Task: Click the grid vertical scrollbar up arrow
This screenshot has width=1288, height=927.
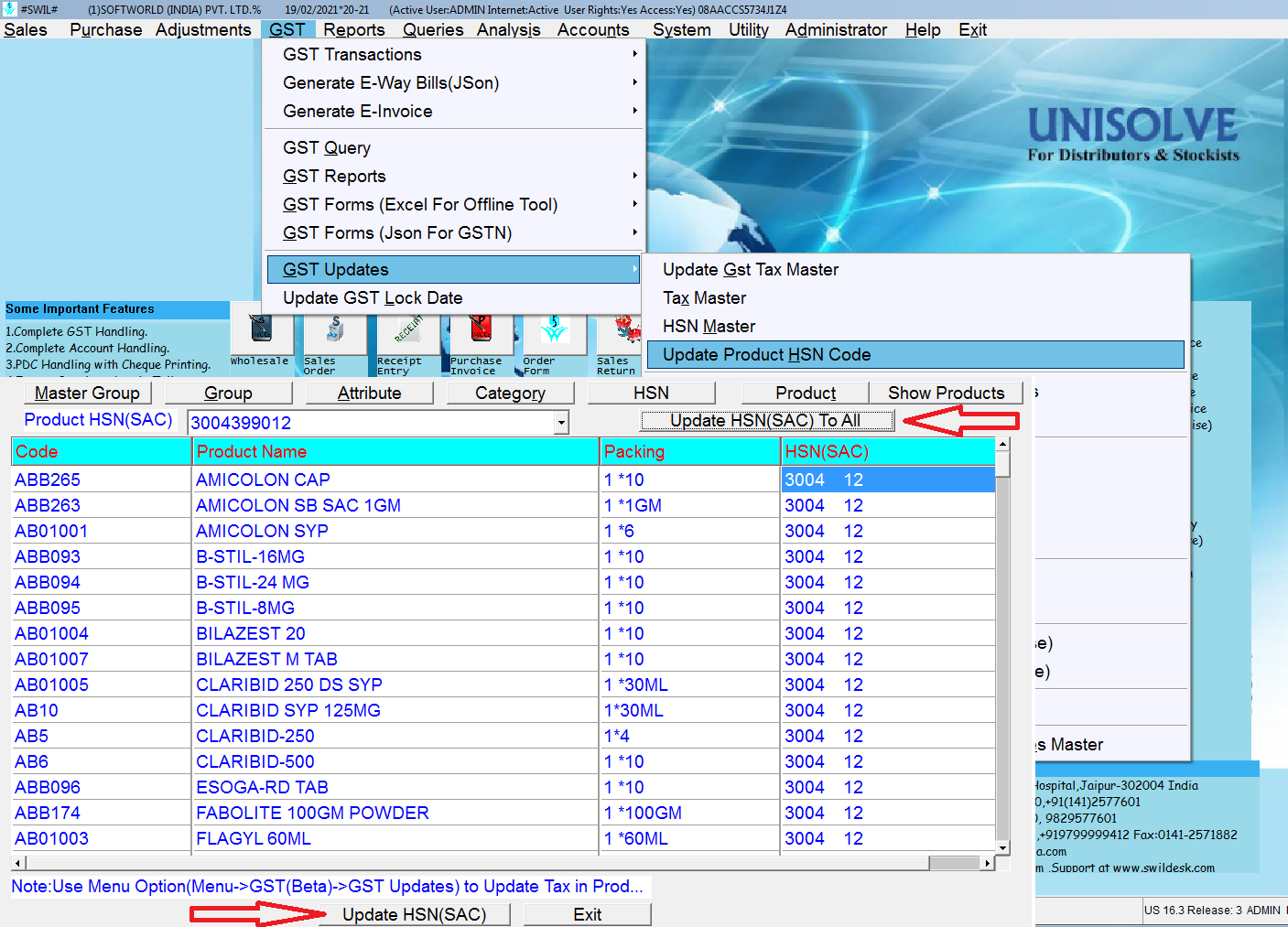Action: [1003, 444]
